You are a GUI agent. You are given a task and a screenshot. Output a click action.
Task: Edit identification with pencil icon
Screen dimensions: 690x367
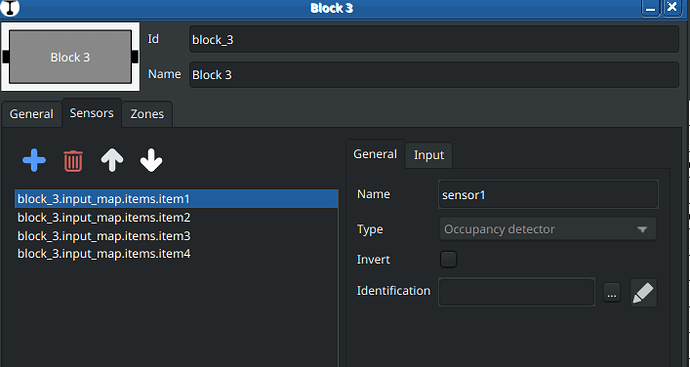[643, 293]
